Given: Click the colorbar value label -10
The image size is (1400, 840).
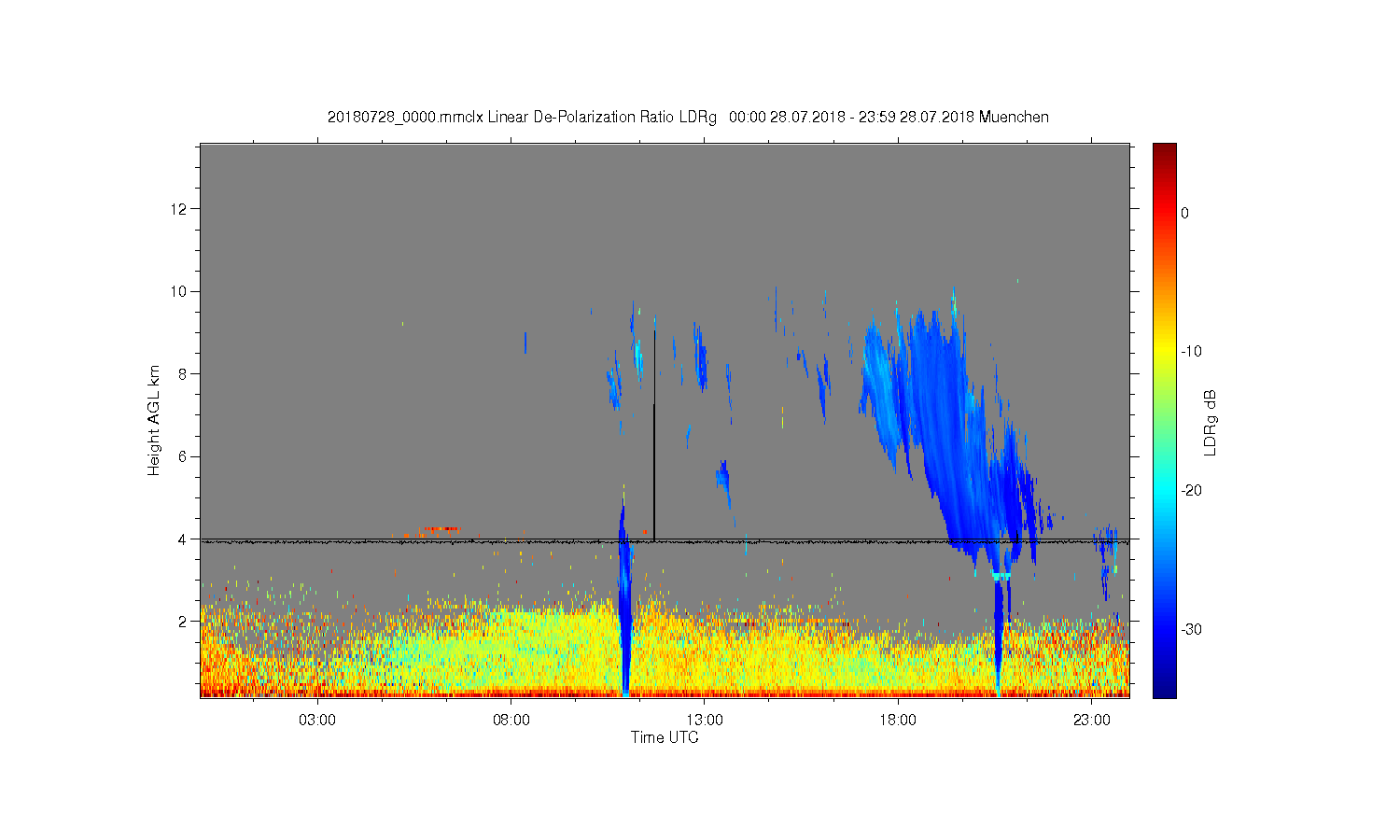Looking at the screenshot, I should 1191,352.
